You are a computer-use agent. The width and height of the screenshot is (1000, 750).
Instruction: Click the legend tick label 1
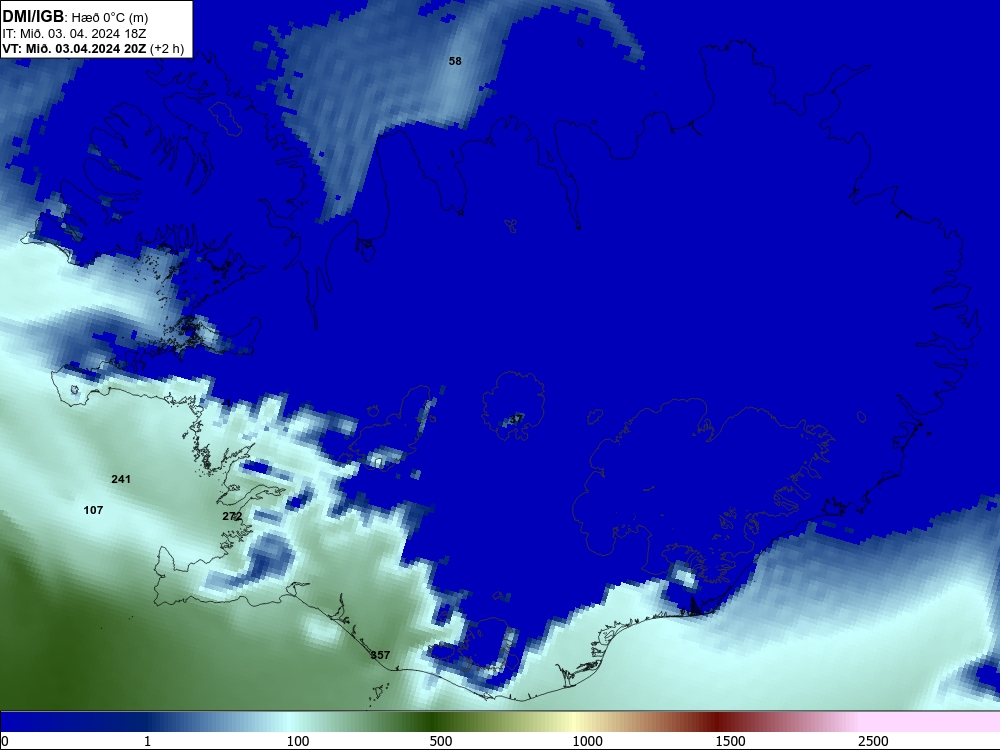click(x=147, y=741)
